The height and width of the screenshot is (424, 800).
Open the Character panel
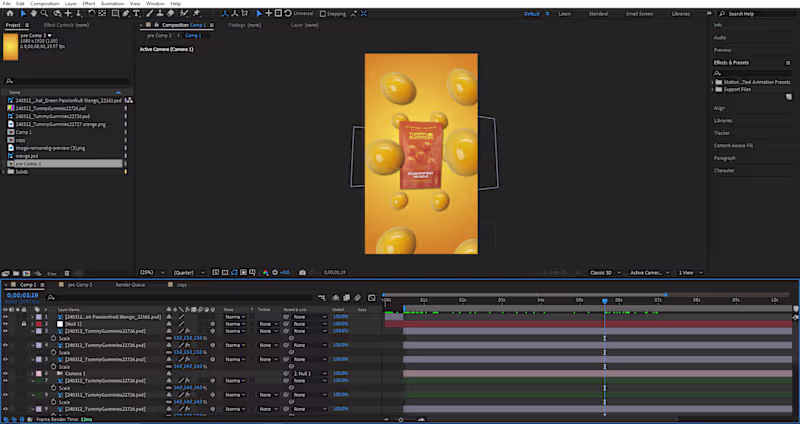(x=724, y=170)
